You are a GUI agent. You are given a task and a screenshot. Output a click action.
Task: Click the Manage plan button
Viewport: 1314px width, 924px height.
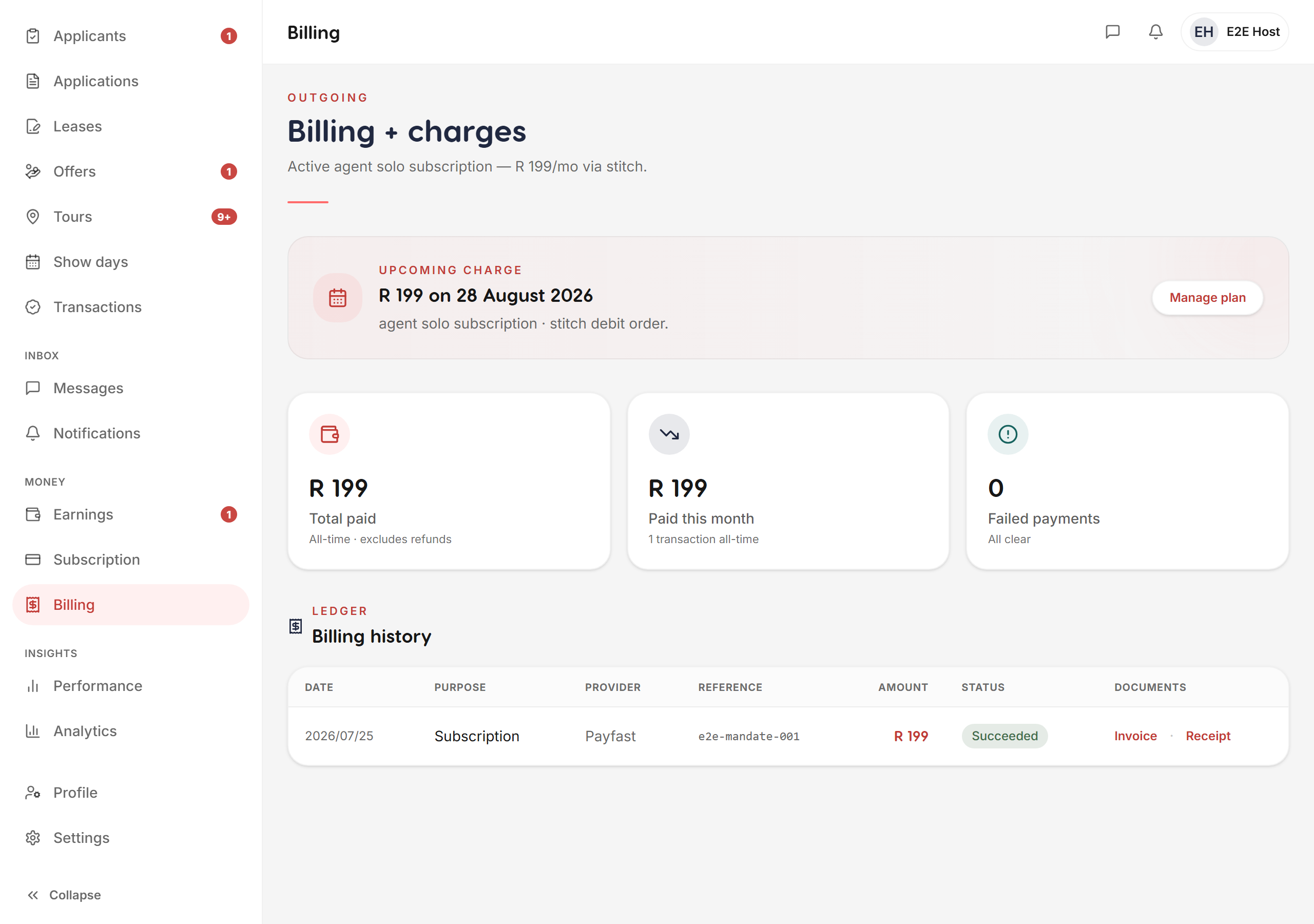click(x=1208, y=298)
